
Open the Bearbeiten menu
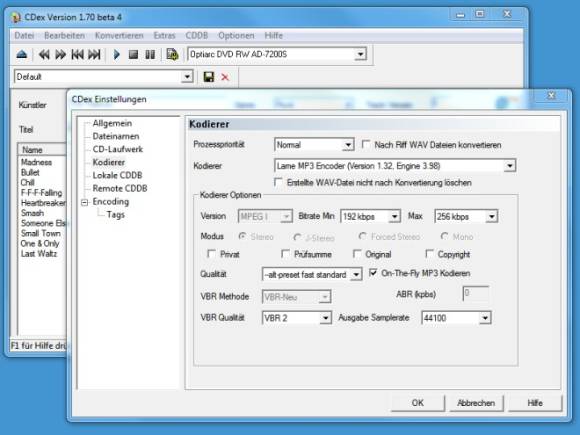click(x=64, y=36)
